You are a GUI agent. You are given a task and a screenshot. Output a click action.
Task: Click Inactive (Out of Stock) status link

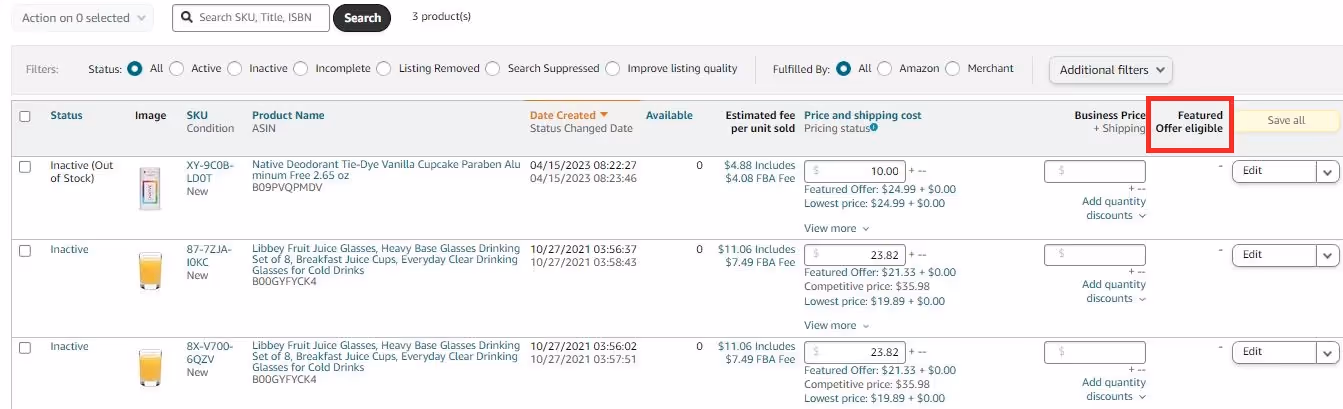click(x=84, y=171)
